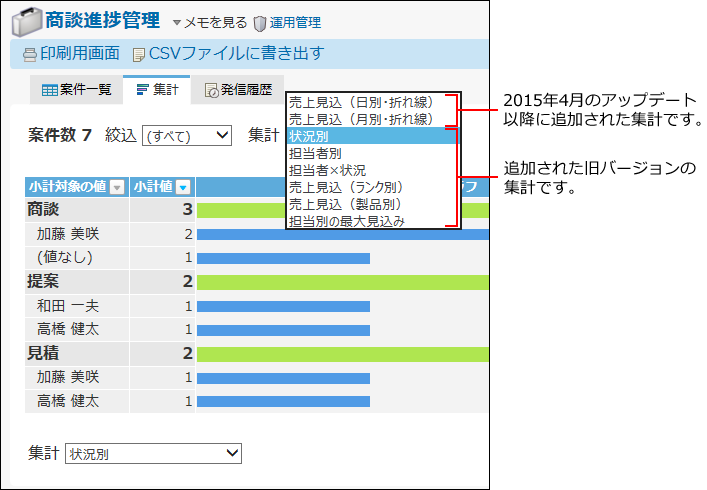Click the CSV file export icon
The image size is (707, 490).
[x=139, y=54]
